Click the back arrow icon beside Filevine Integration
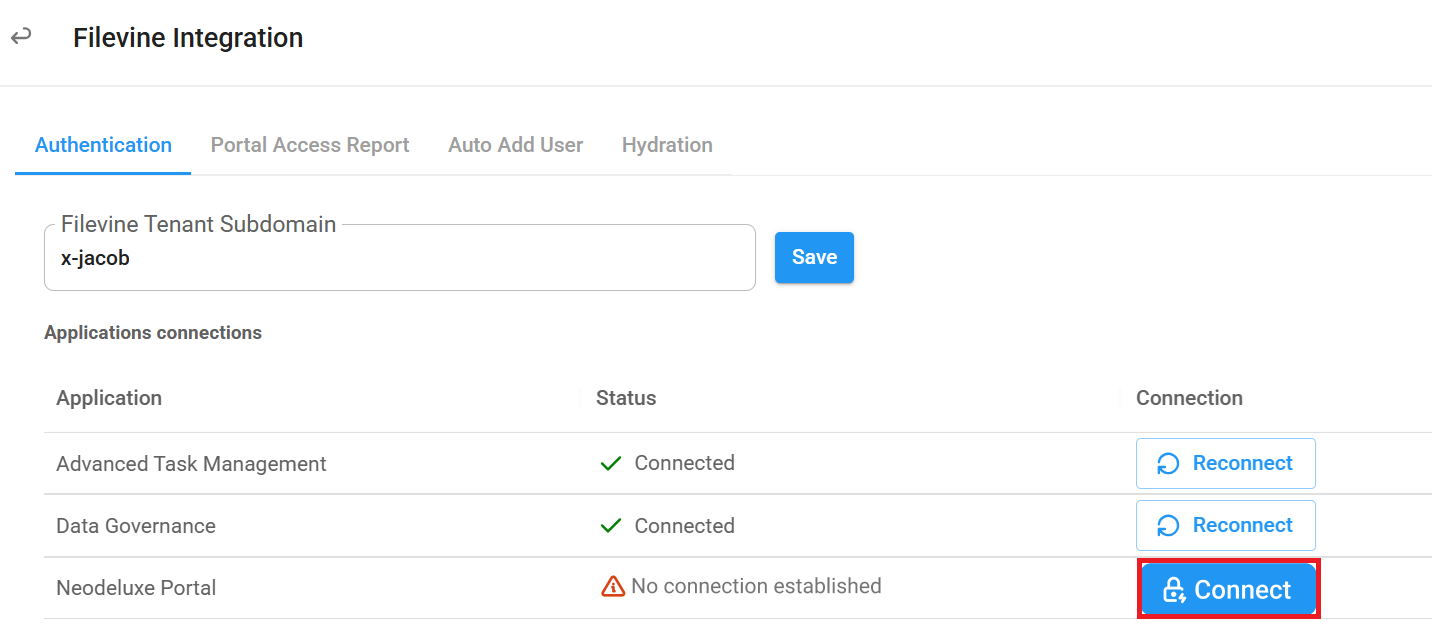 click(20, 37)
